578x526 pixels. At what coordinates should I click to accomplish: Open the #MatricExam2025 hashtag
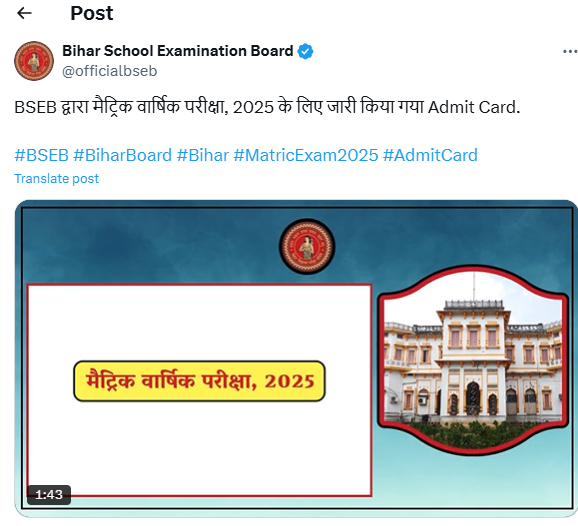click(306, 155)
